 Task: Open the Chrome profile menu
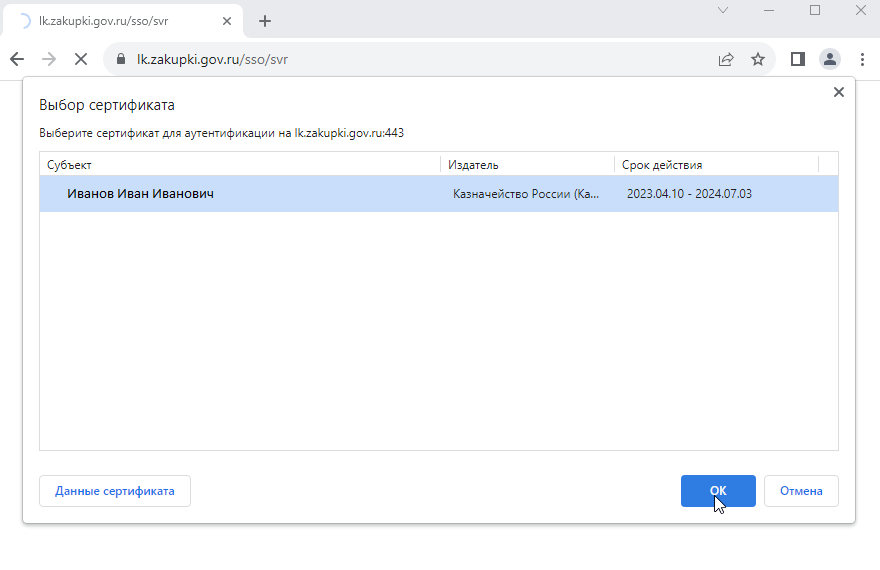[x=830, y=59]
